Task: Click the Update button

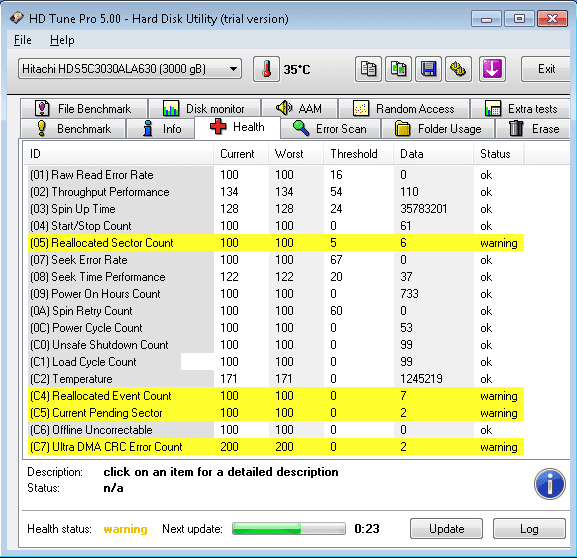Action: point(446,529)
